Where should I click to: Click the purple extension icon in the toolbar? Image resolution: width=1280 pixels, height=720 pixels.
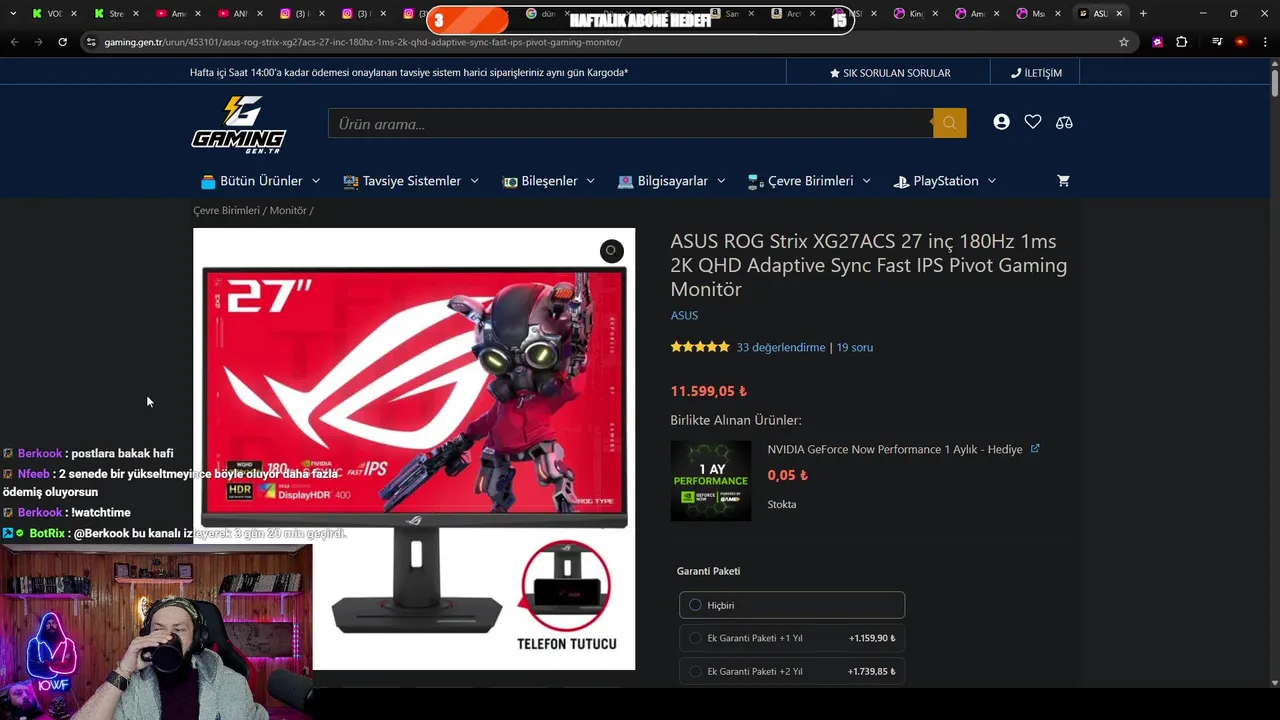pos(1158,42)
